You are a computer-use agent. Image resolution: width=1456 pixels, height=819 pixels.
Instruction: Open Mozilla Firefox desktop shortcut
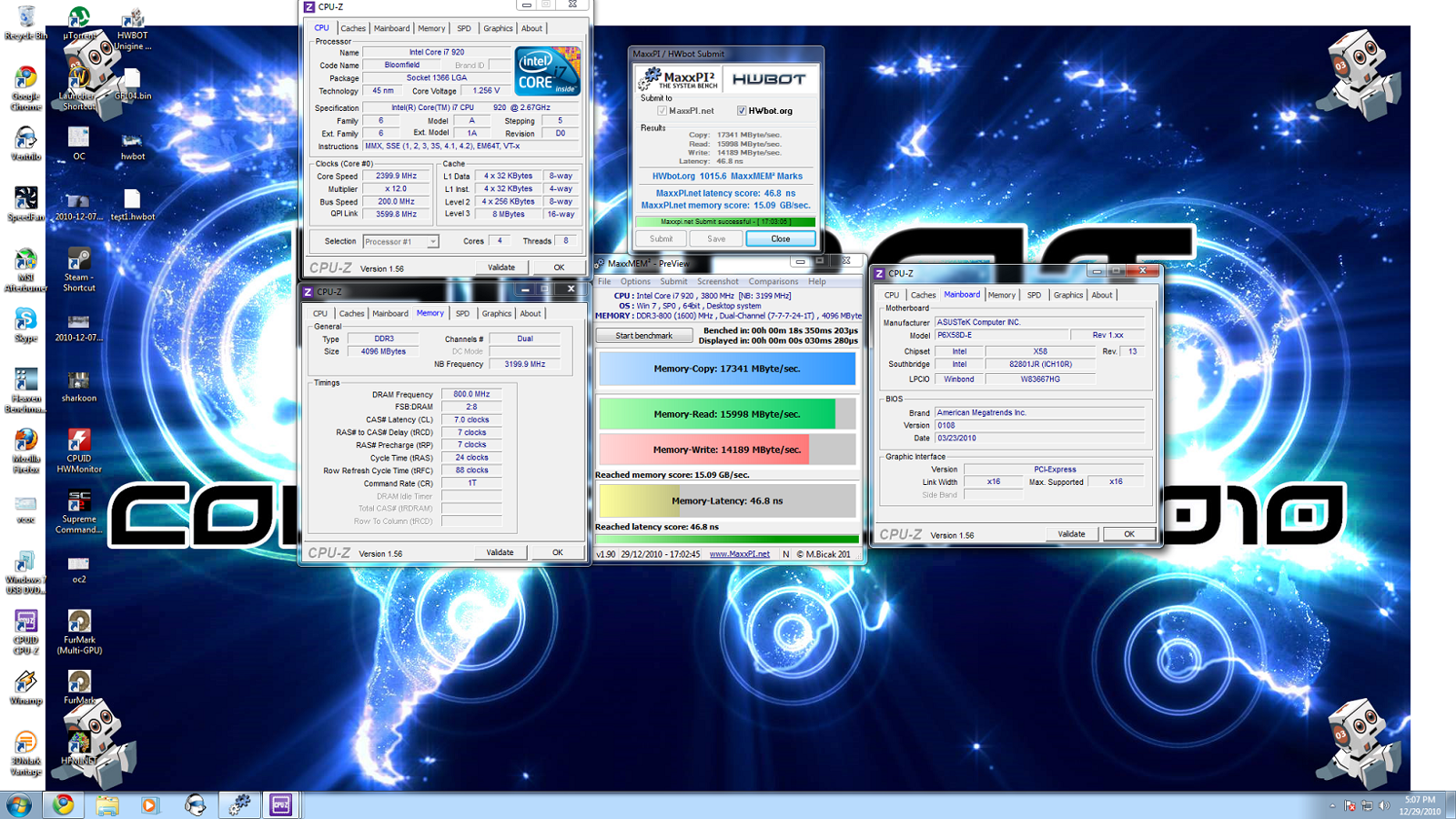click(x=25, y=450)
